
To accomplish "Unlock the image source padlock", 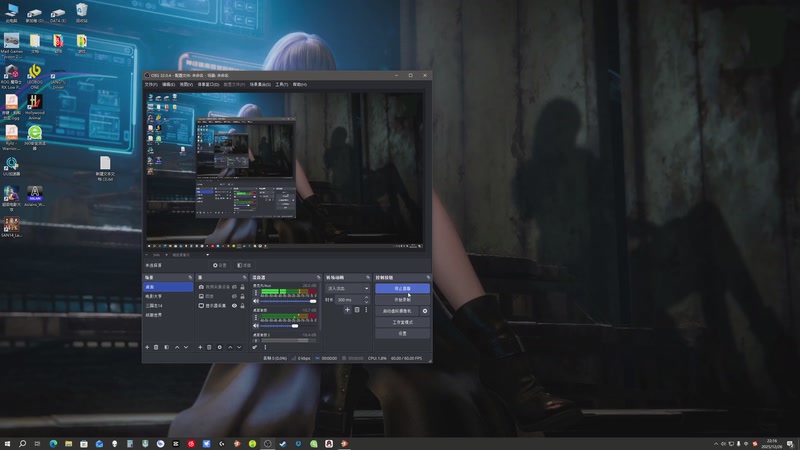I will [x=242, y=296].
